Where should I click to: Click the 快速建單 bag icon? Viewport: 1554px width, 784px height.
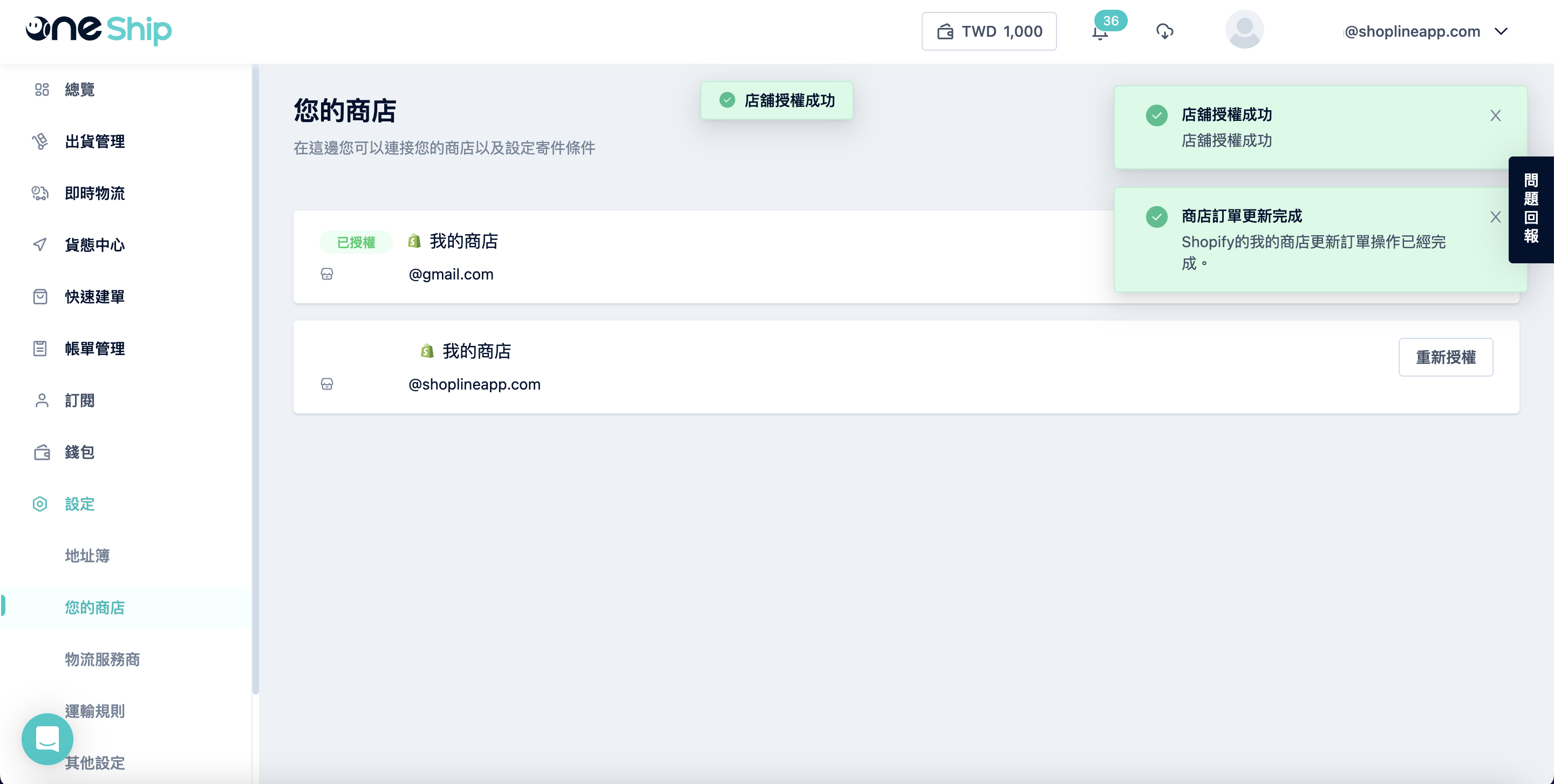pos(40,296)
